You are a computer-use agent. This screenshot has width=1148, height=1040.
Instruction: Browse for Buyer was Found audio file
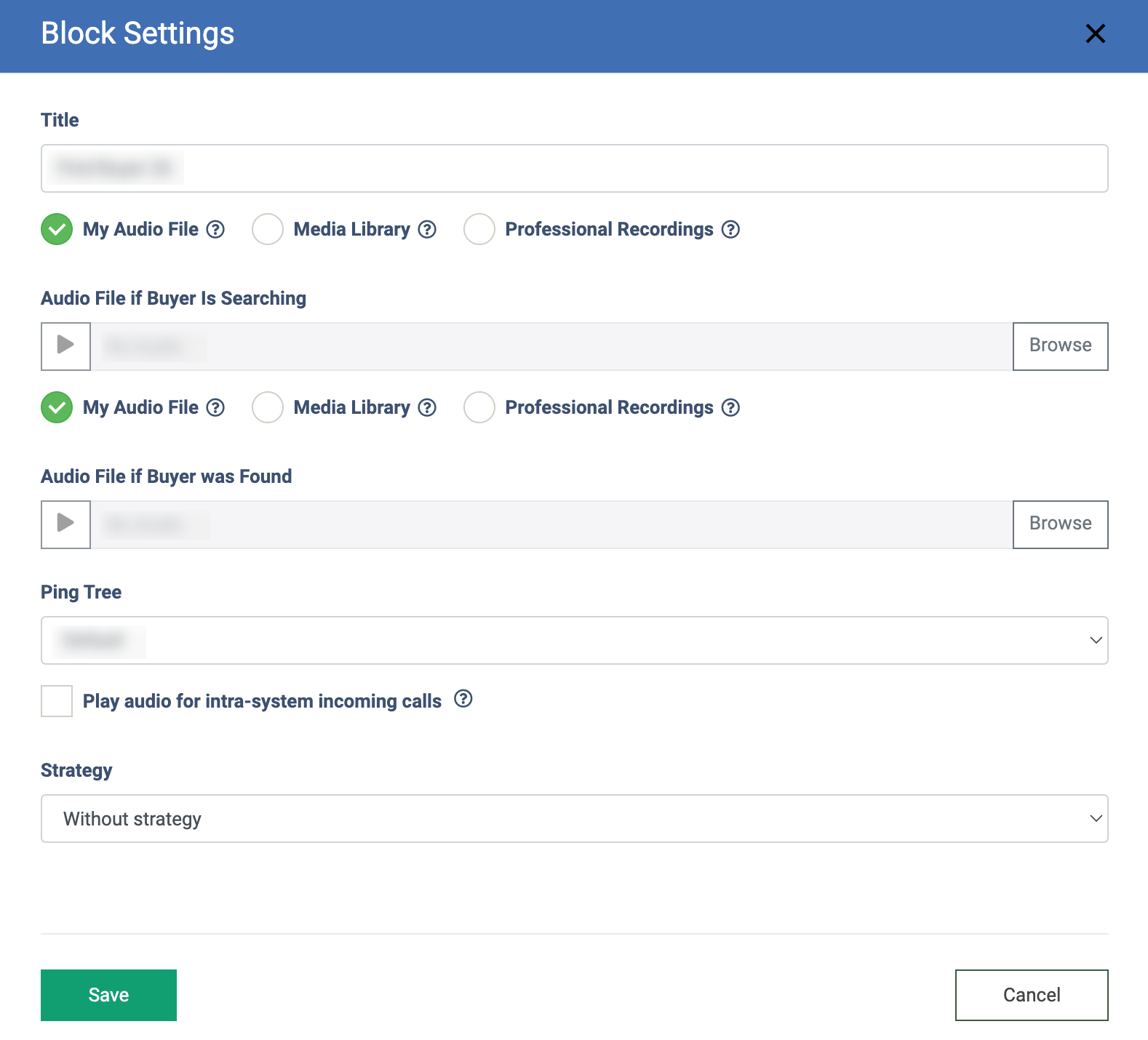[x=1060, y=524]
